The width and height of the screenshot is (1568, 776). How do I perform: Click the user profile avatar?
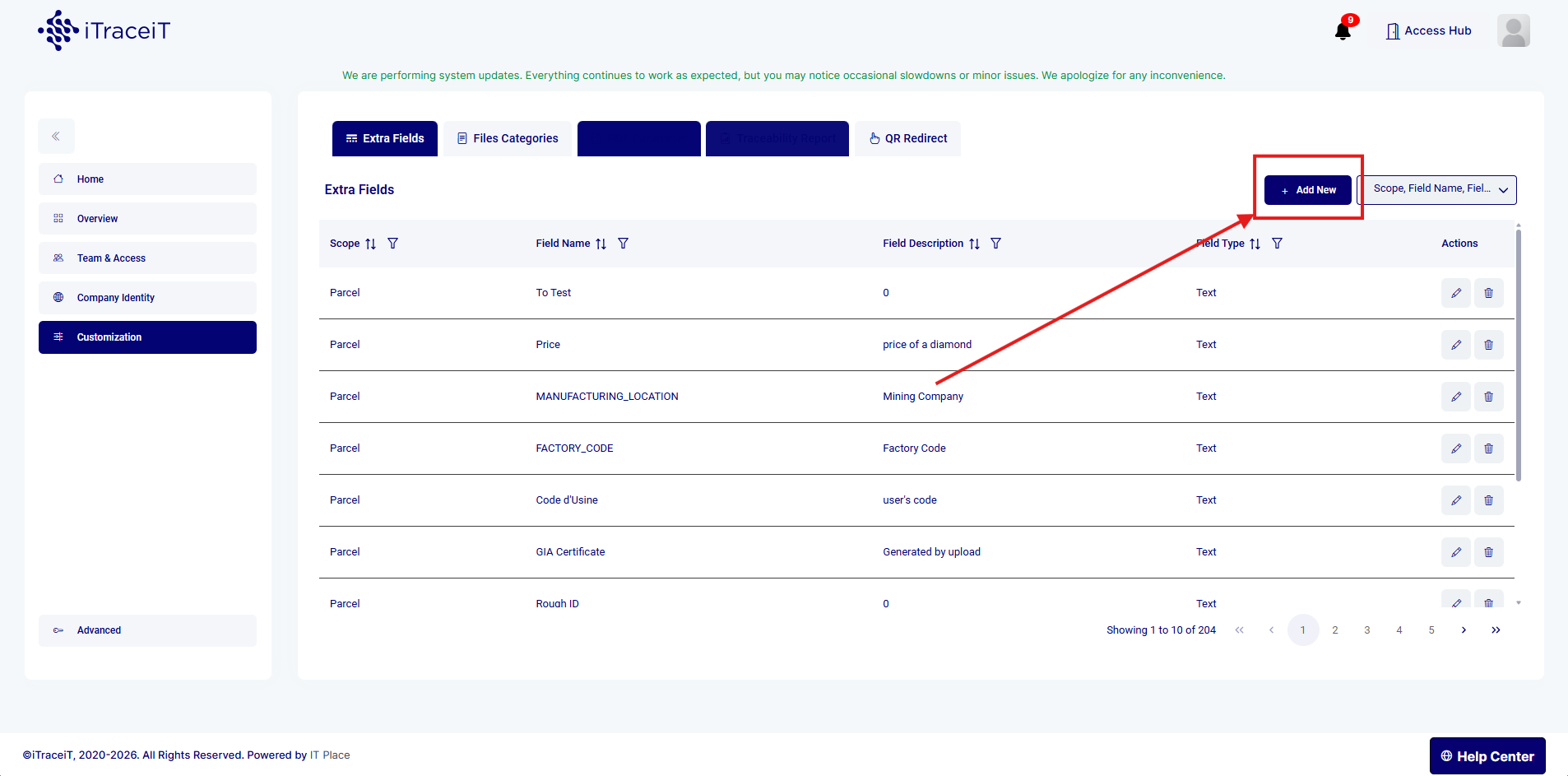(1513, 31)
